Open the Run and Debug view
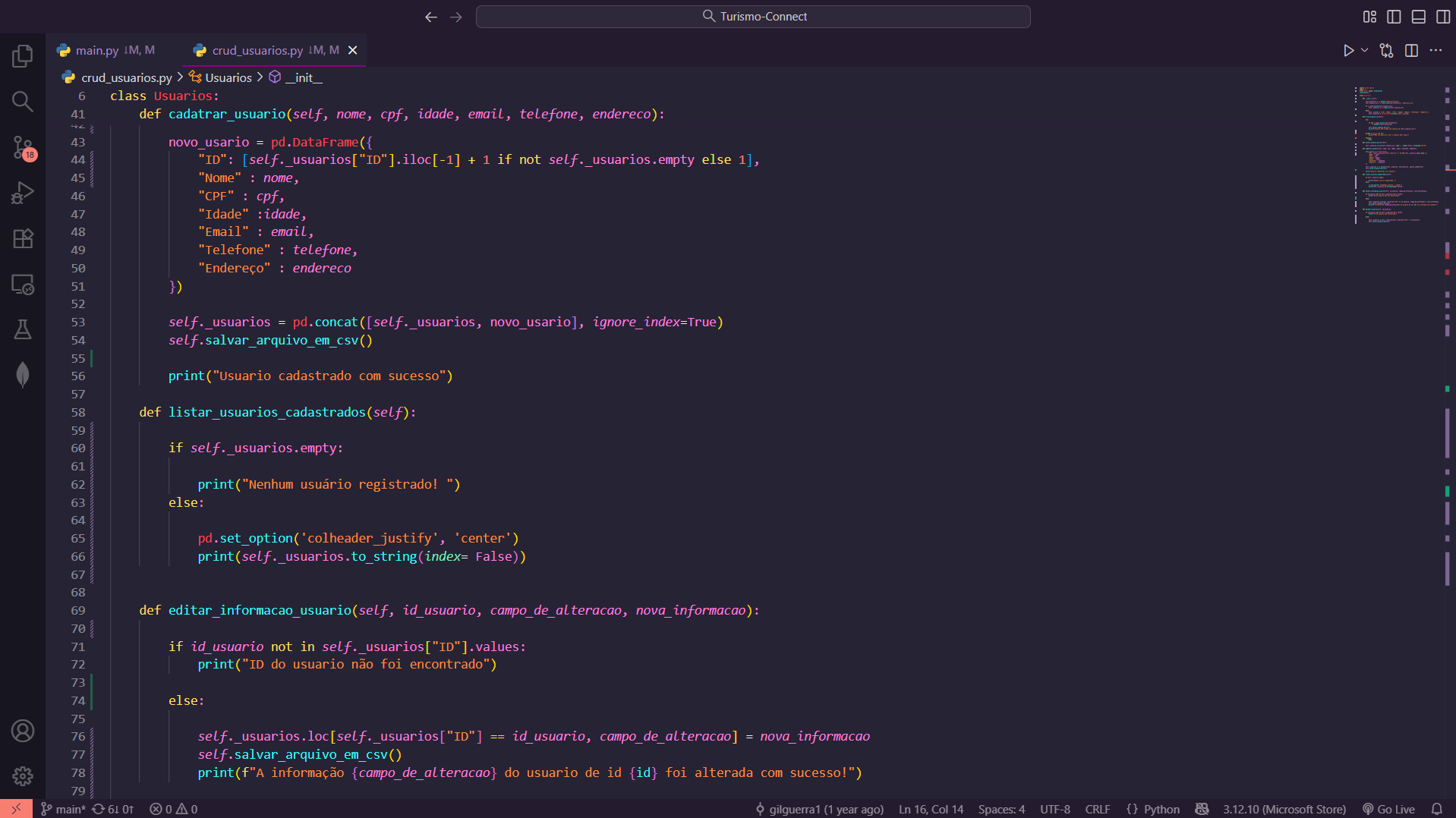 tap(23, 193)
